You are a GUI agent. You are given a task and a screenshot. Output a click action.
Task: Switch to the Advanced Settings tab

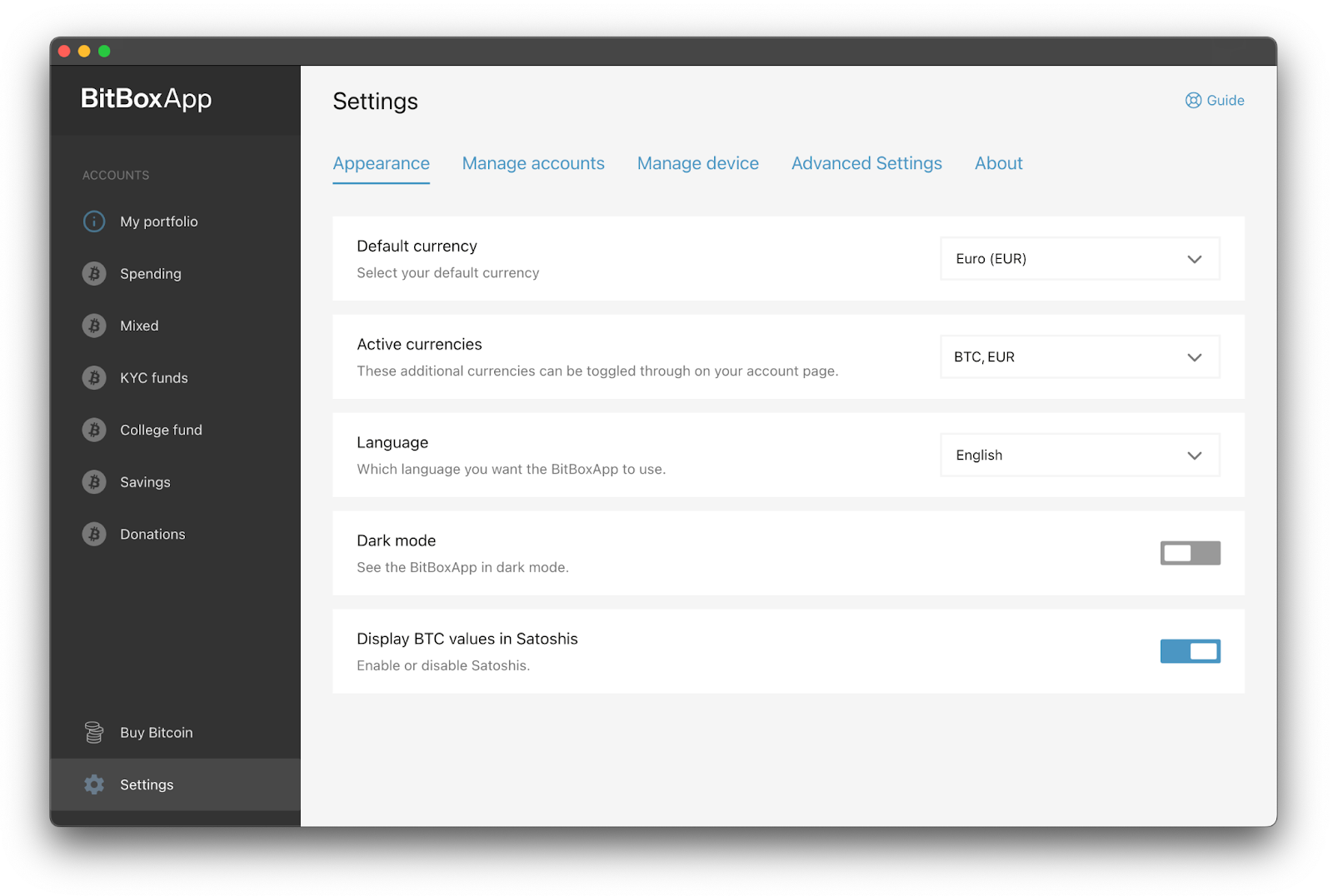pos(866,164)
